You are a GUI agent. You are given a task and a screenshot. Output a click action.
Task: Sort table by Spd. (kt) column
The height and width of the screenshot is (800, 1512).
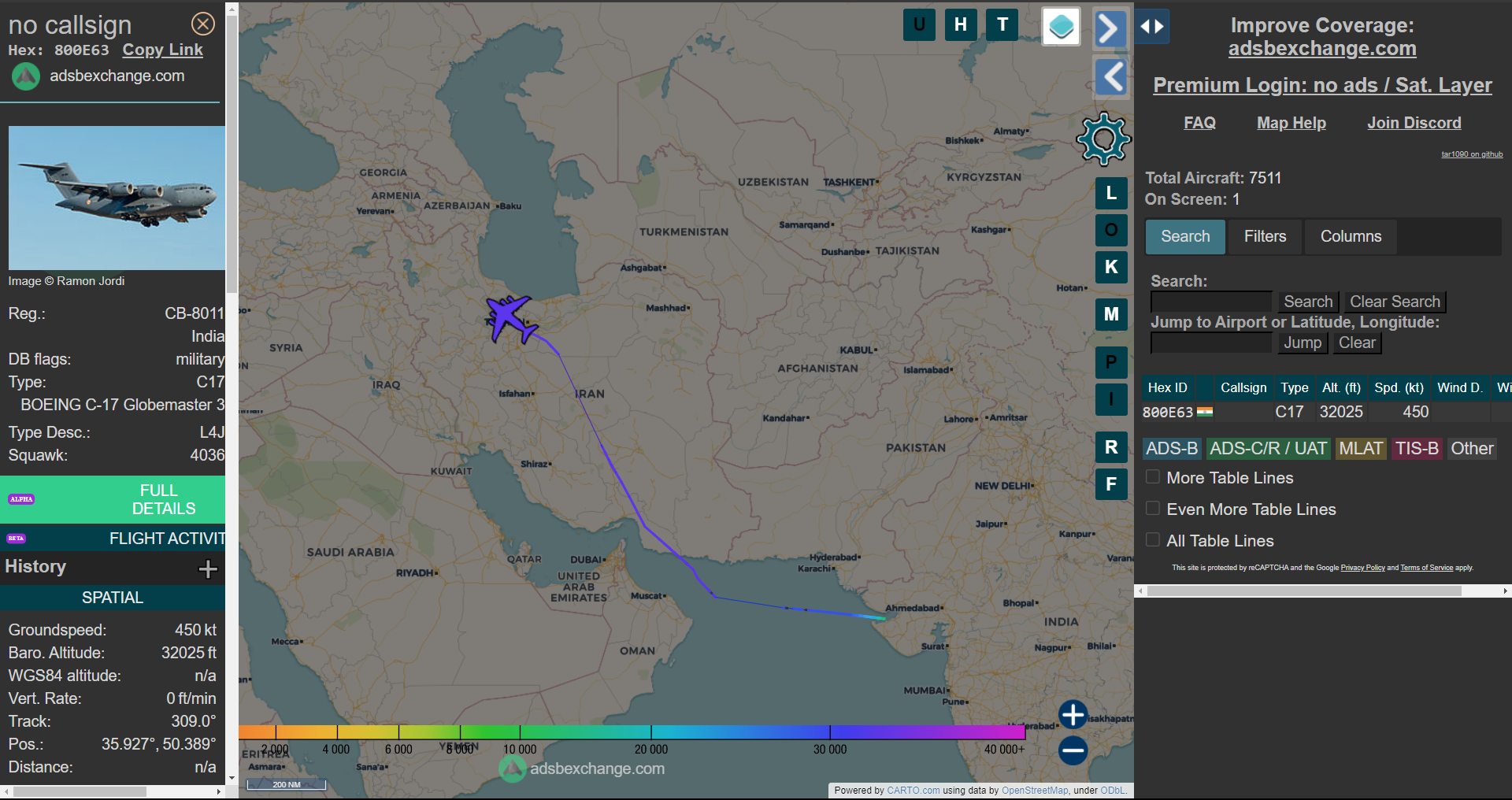tap(1399, 387)
